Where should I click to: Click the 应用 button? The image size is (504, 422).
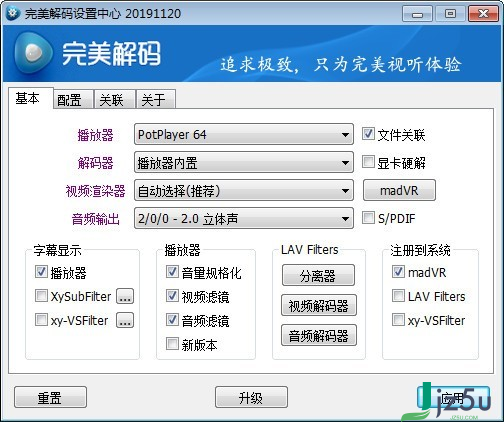click(x=453, y=397)
